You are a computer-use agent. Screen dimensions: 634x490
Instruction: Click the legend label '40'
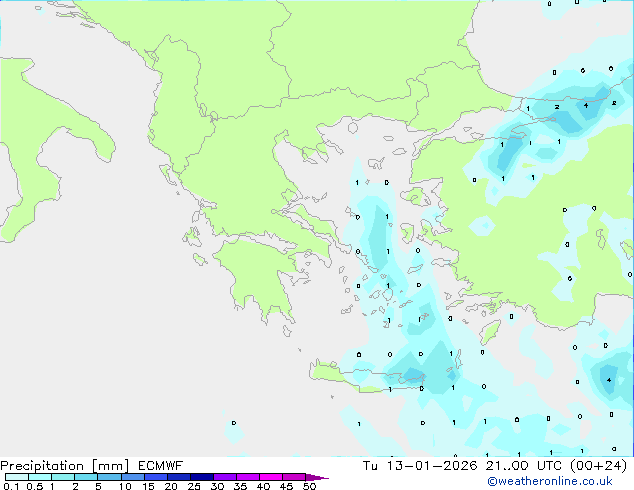click(x=263, y=486)
